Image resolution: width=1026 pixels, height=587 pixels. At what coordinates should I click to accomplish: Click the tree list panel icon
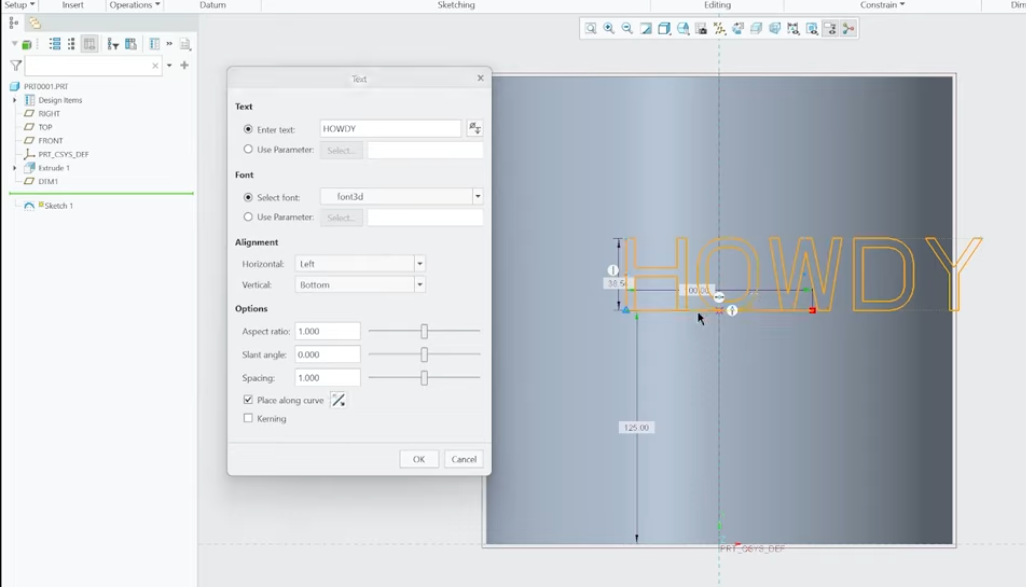pyautogui.click(x=154, y=44)
